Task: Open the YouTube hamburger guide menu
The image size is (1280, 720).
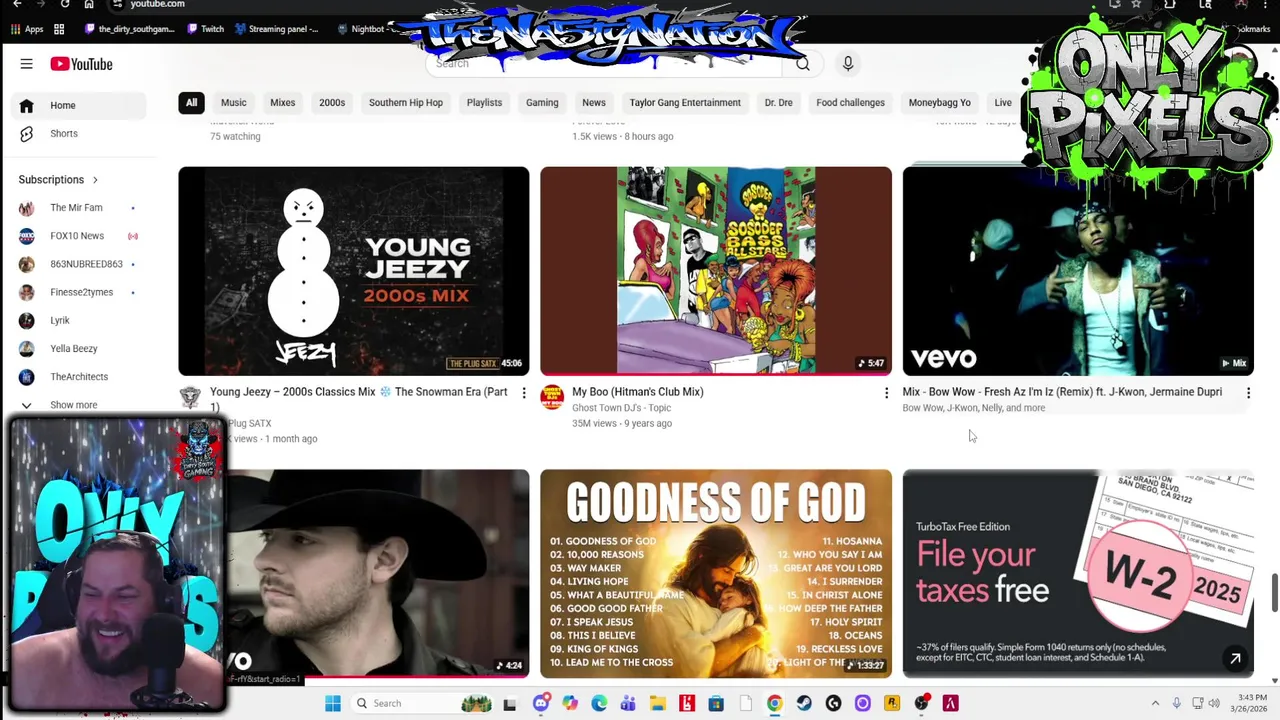Action: click(x=26, y=64)
